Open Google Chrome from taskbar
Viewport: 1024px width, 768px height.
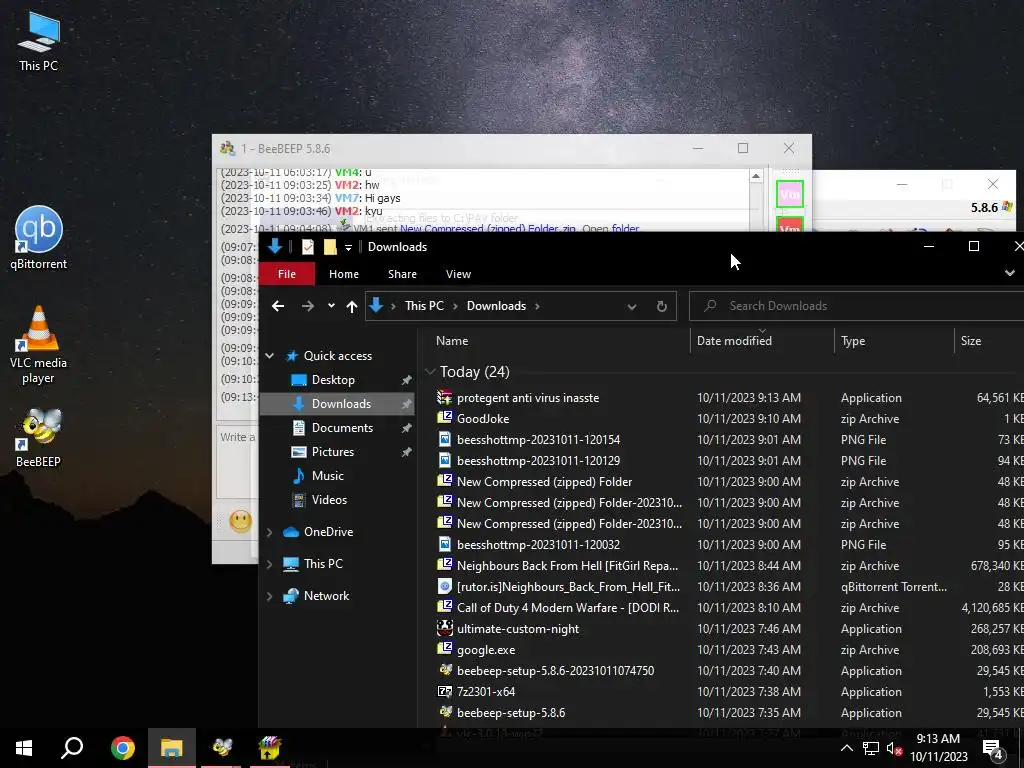point(122,748)
